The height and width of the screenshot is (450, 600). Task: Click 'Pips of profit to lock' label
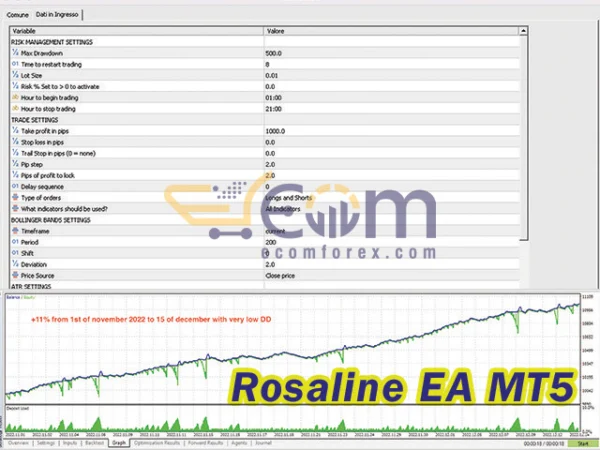coord(47,175)
